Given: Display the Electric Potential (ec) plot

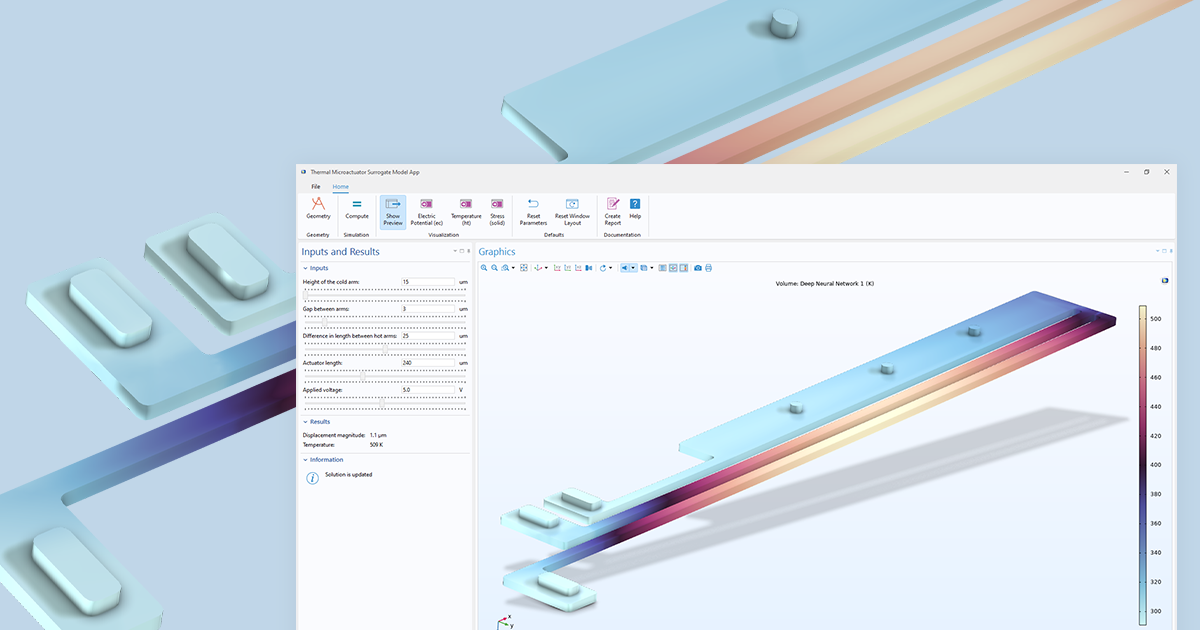Looking at the screenshot, I should (x=425, y=212).
